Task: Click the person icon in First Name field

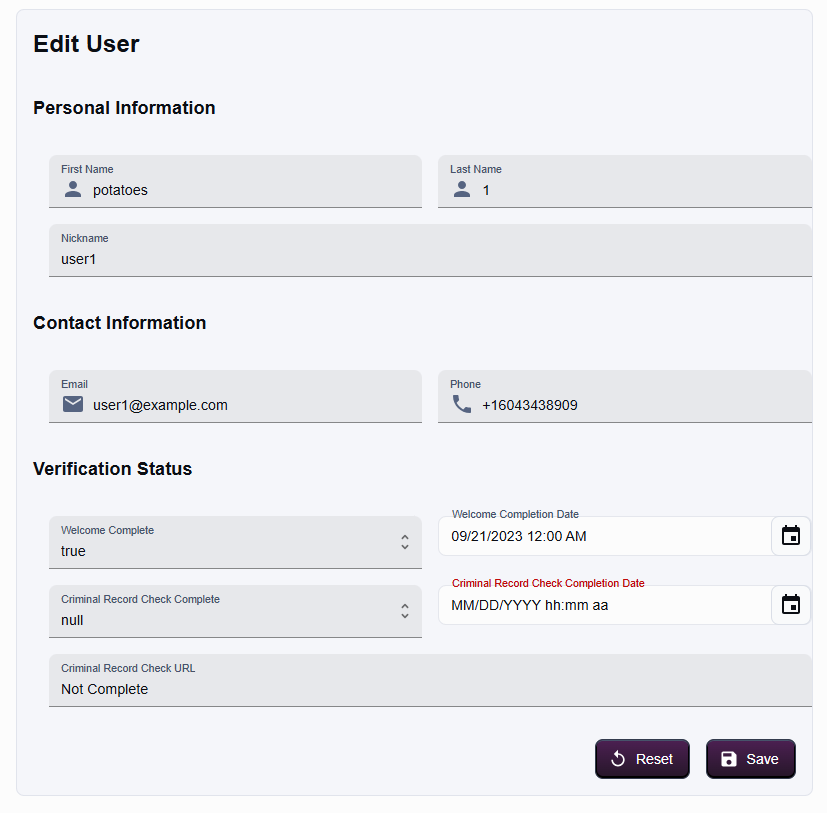Action: point(72,189)
